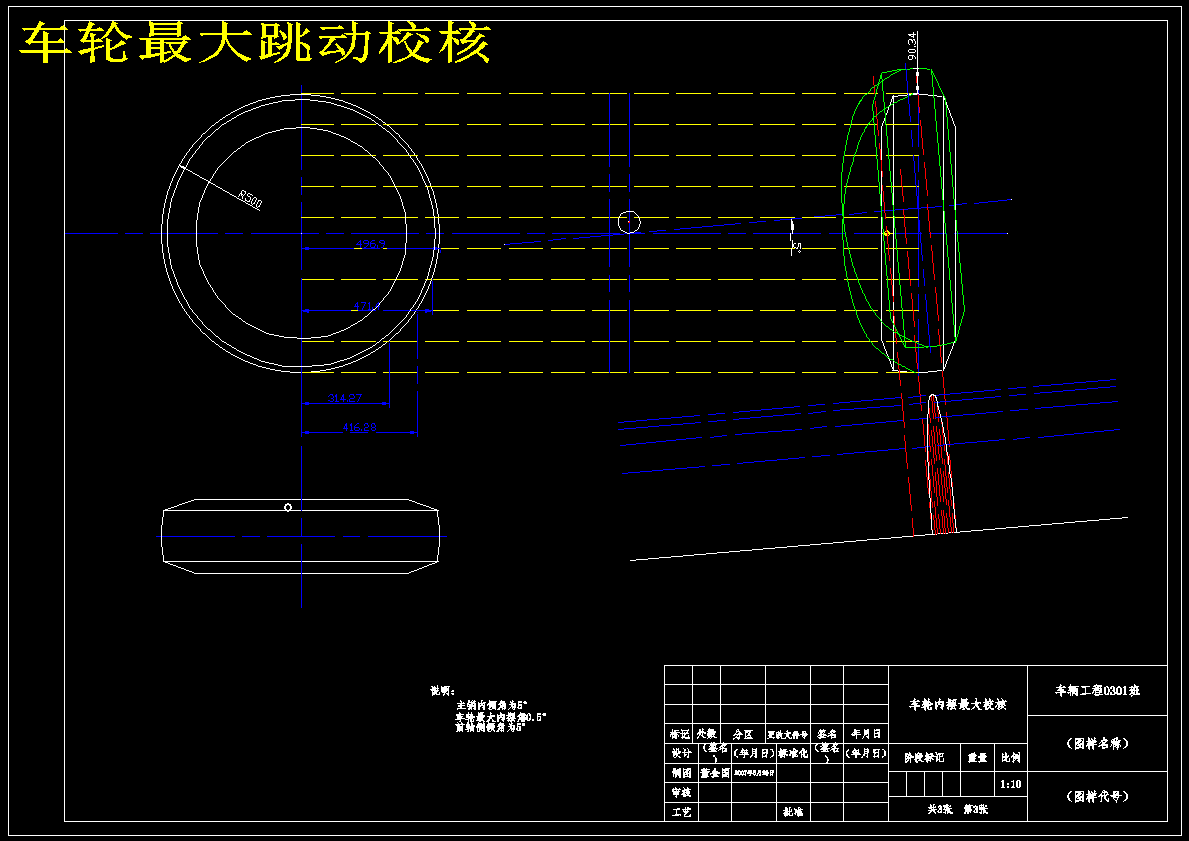1189x841 pixels.
Task: Click the small circle on the tire top view
Action: [x=287, y=507]
